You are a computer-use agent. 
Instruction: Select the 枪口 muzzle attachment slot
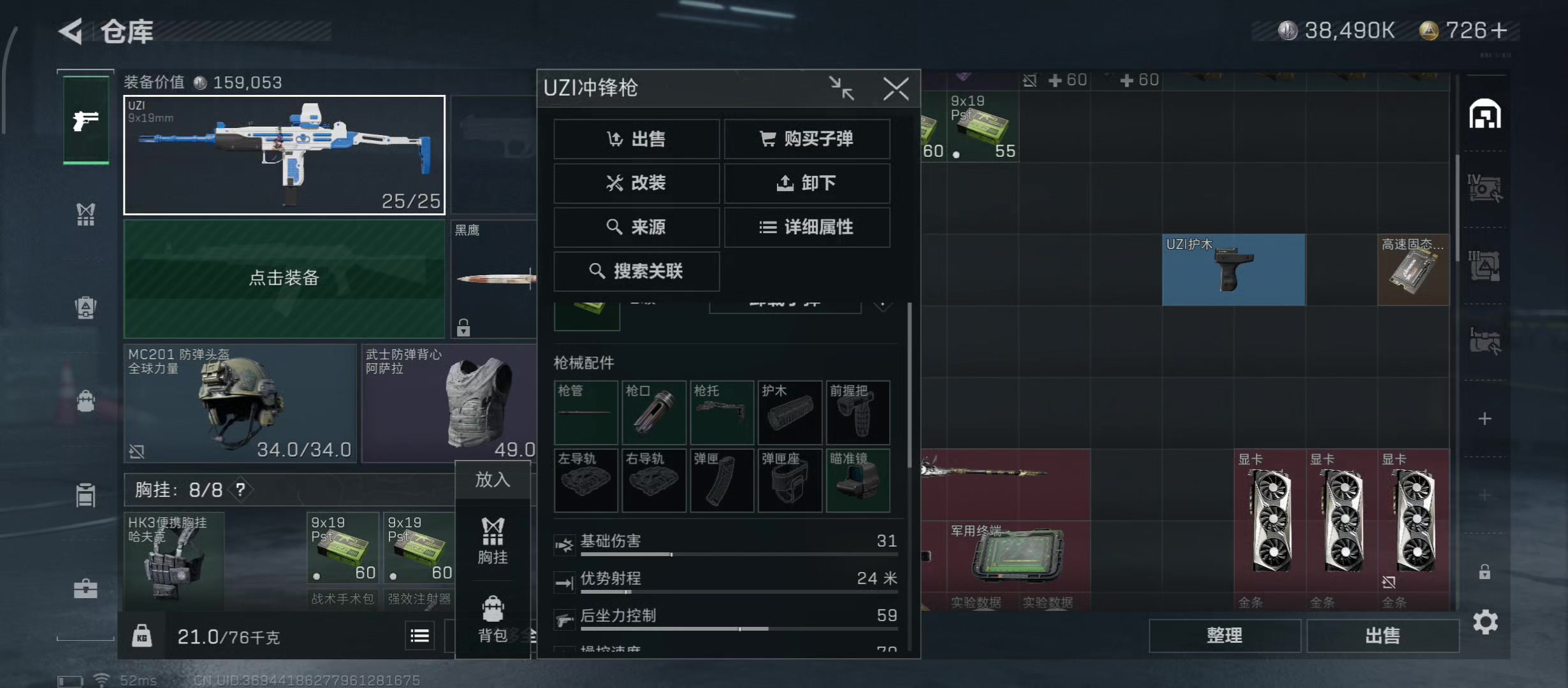(x=654, y=412)
